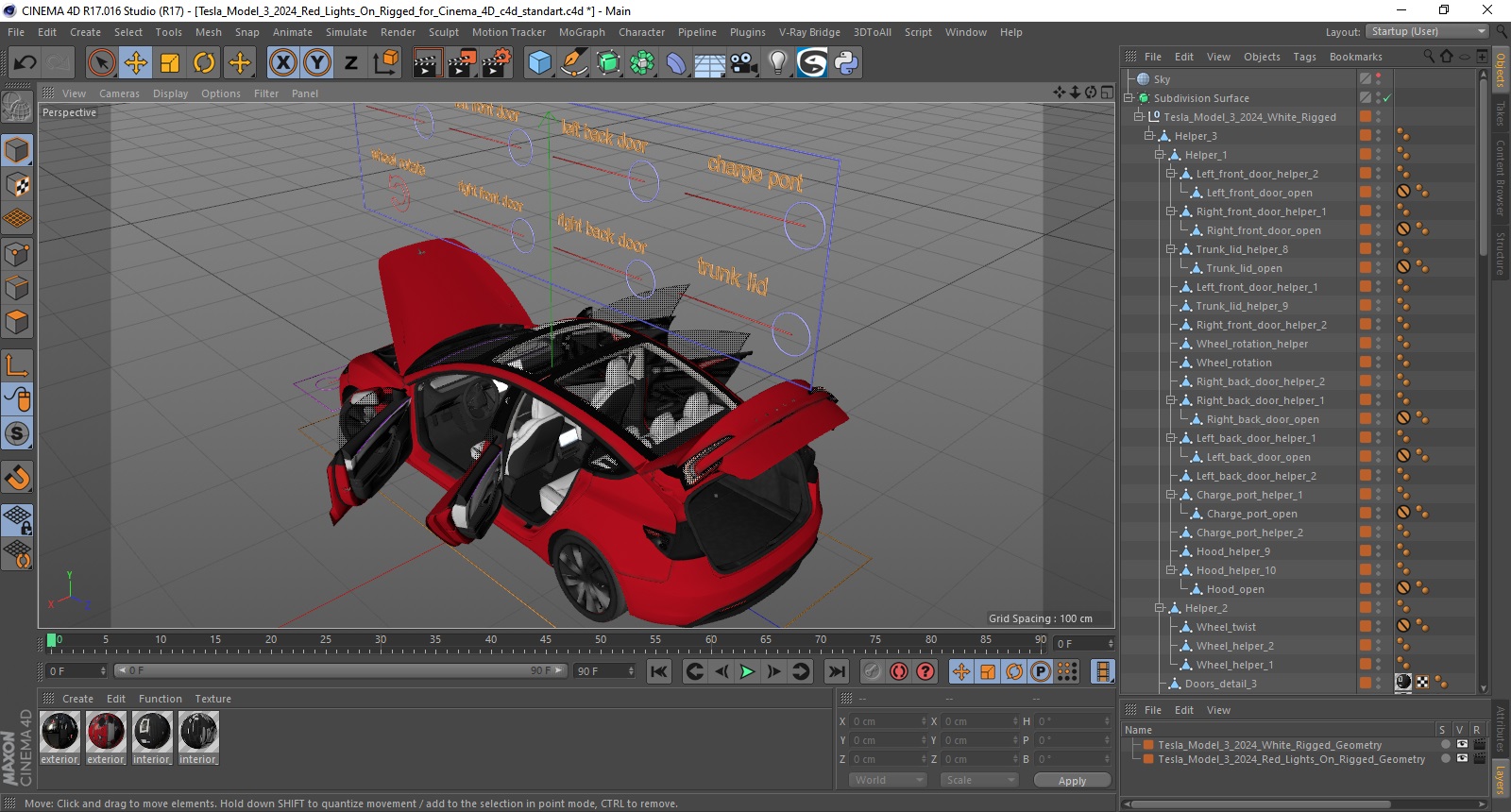Collapse Trunk_lid_helper_8 node

[x=1171, y=249]
